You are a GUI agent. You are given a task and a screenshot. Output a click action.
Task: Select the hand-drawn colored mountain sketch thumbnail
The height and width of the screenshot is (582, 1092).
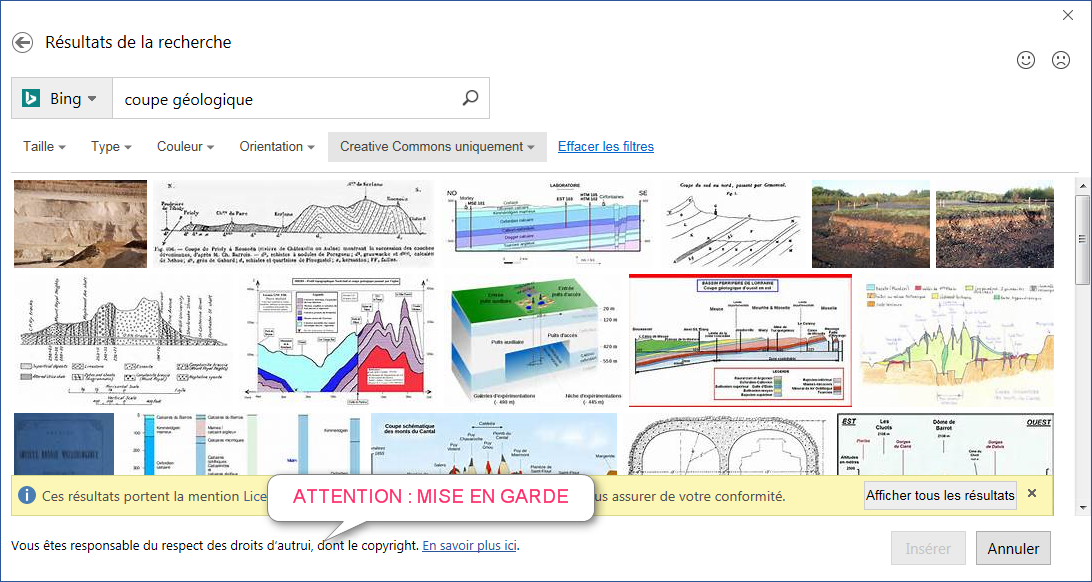click(x=957, y=340)
